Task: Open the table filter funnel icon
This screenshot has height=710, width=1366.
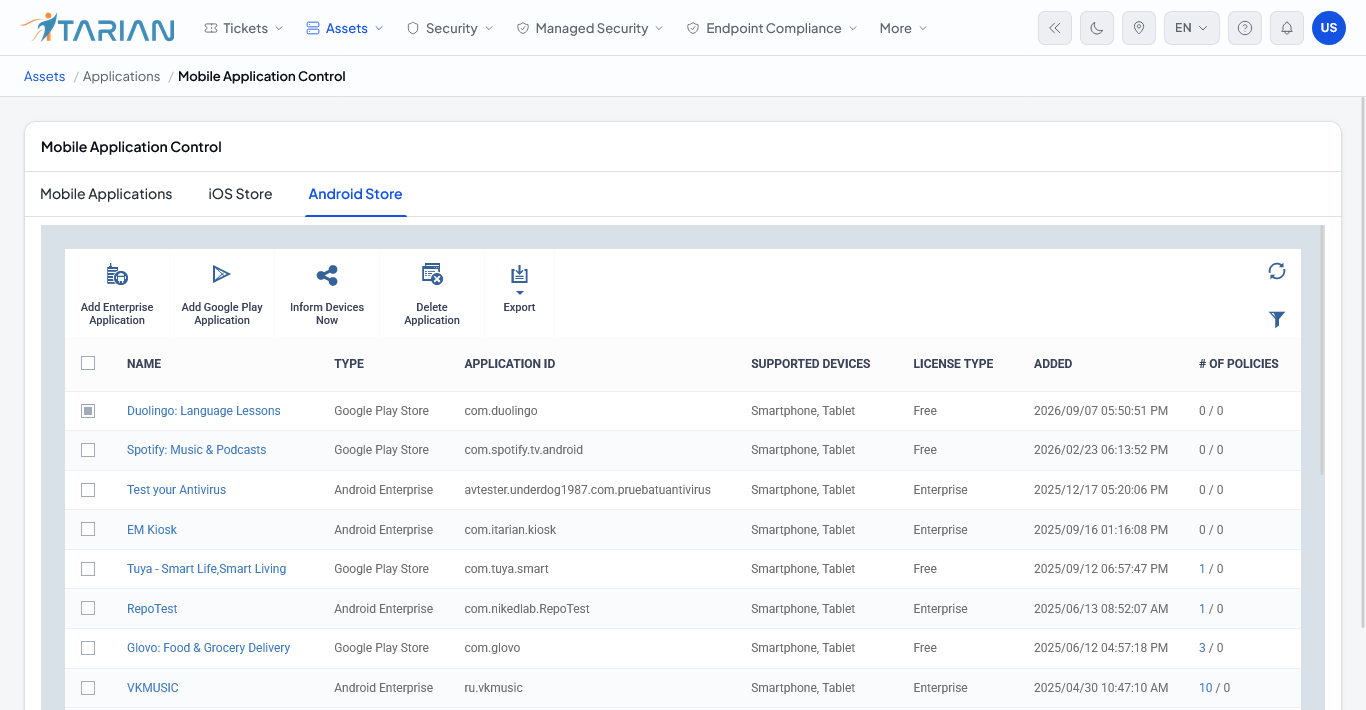Action: tap(1277, 319)
